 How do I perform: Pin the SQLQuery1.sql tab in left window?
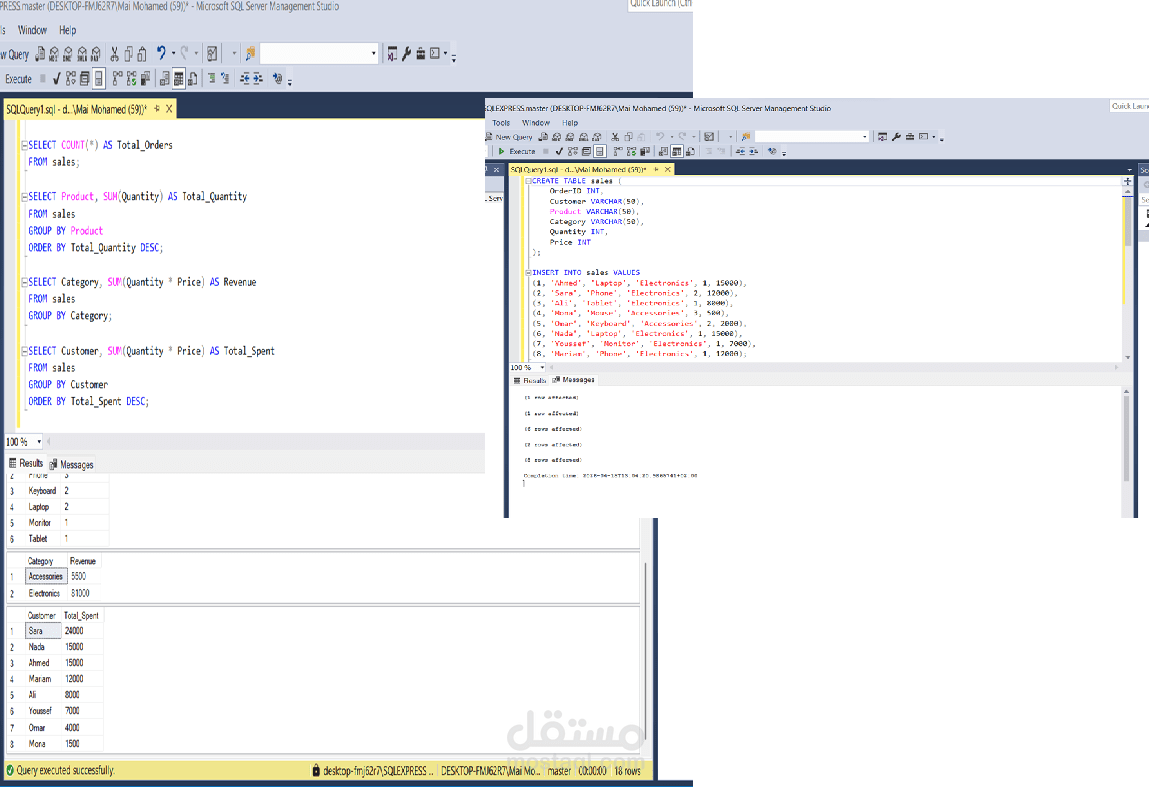[156, 109]
